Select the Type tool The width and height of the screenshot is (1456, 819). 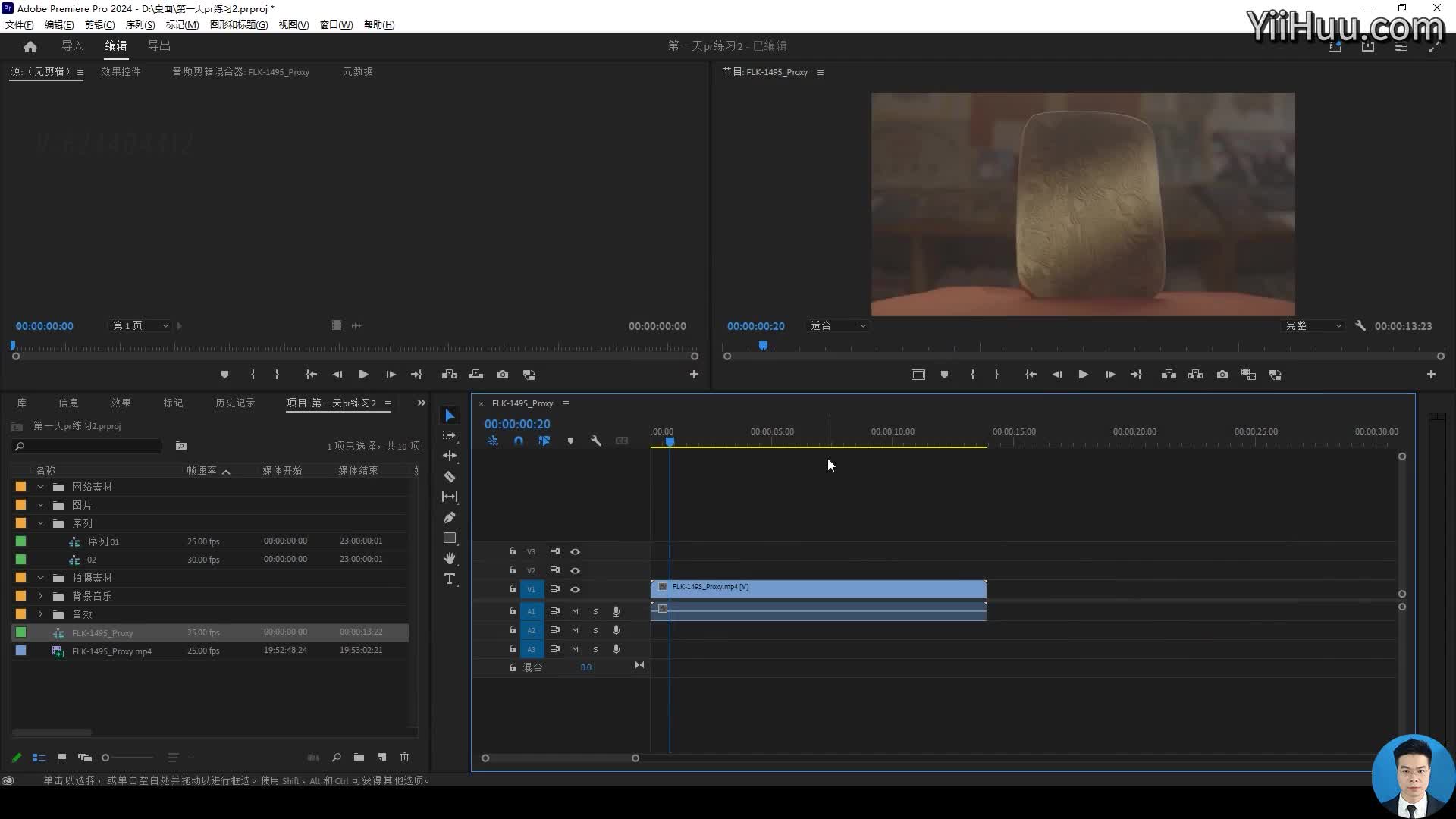450,579
